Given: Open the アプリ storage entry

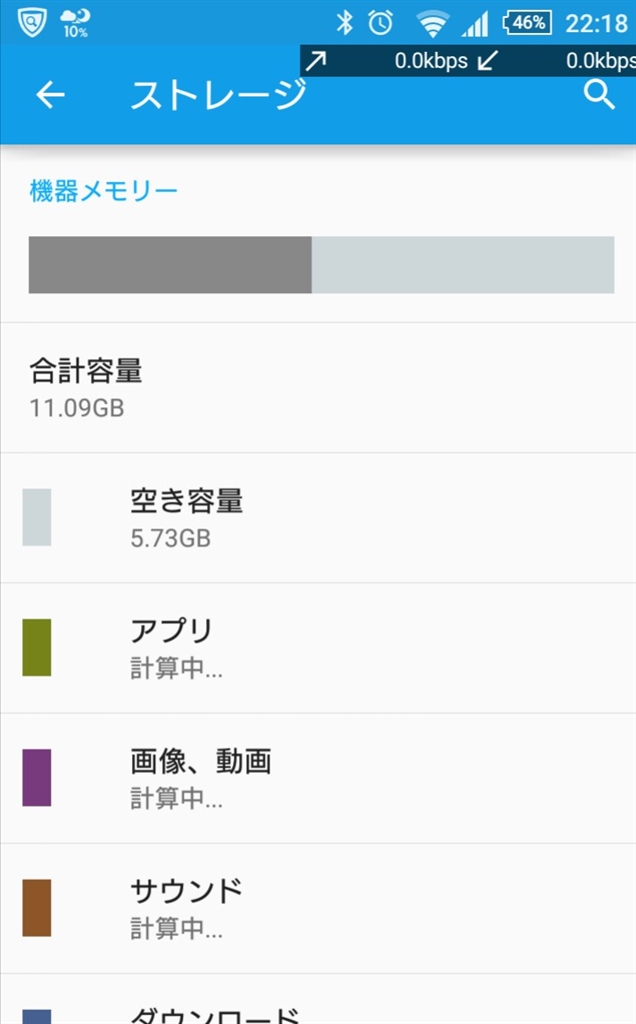Looking at the screenshot, I should (171, 648).
